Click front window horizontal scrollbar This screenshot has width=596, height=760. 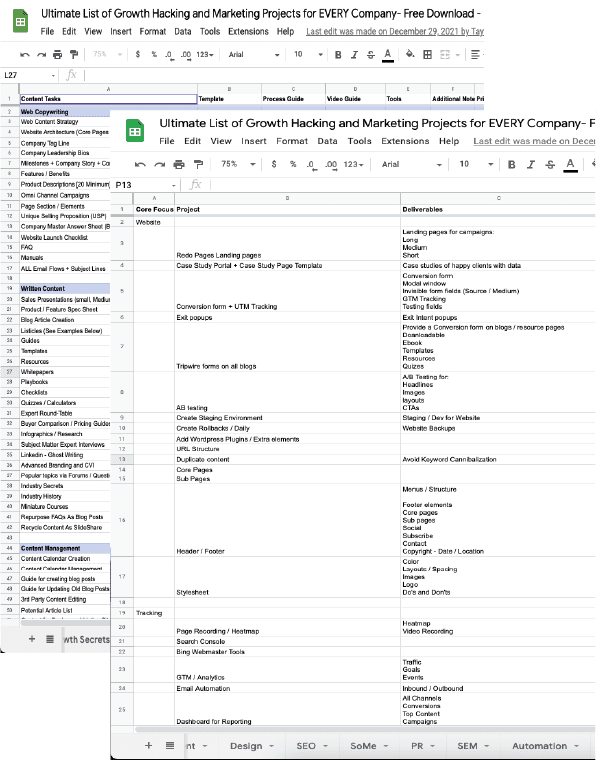[366, 729]
